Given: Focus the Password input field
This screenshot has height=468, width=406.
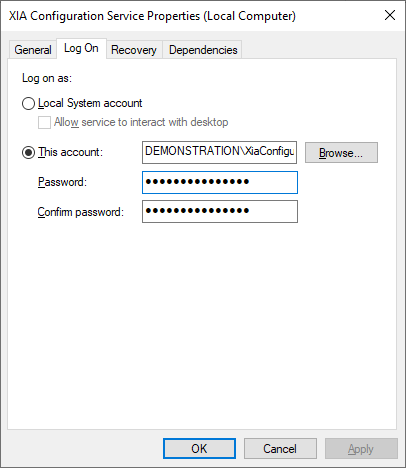Looking at the screenshot, I should tap(220, 182).
